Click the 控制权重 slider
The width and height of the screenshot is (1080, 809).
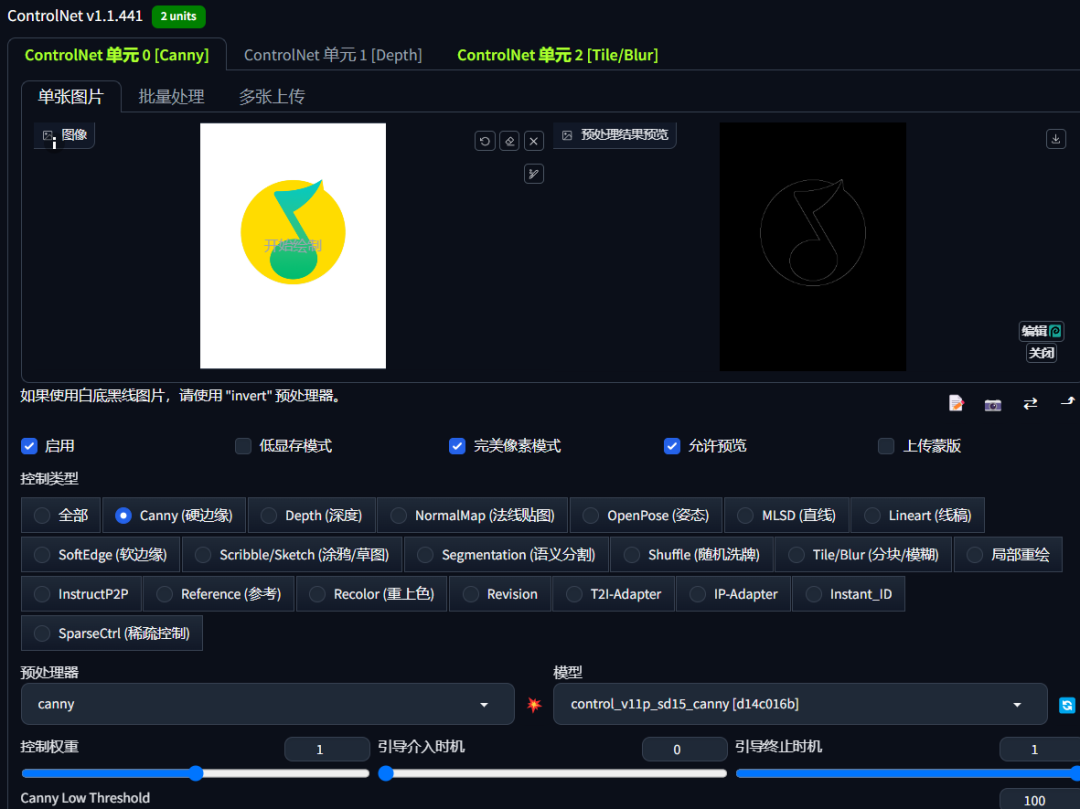click(196, 773)
